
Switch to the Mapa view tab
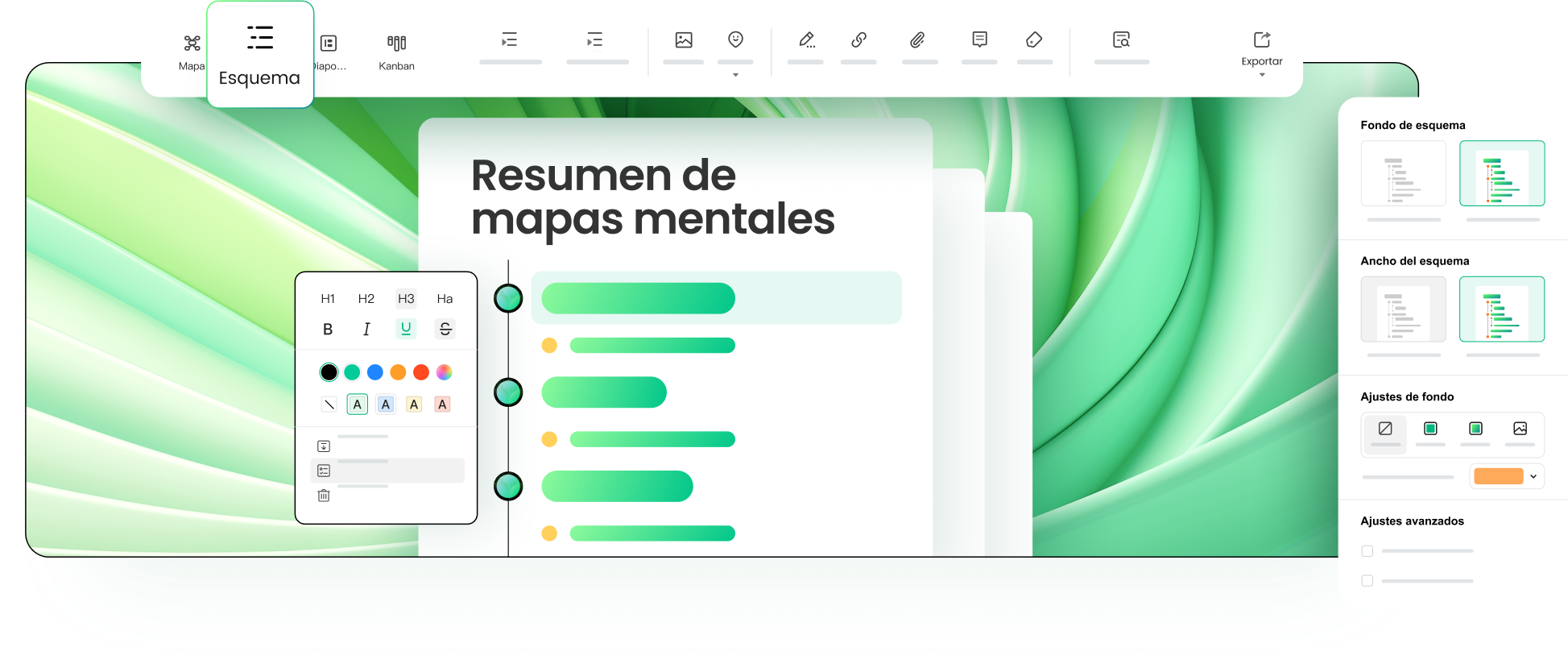point(192,52)
